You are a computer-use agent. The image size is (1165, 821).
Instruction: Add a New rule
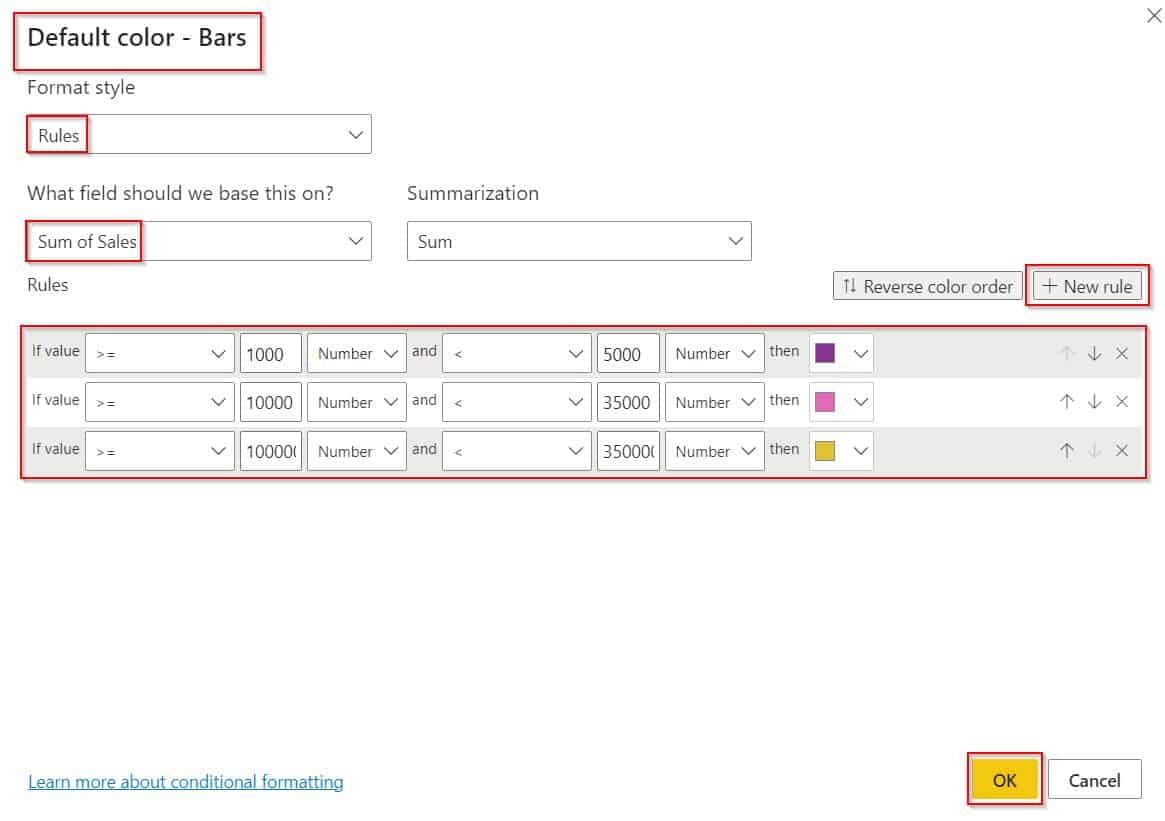(1087, 286)
